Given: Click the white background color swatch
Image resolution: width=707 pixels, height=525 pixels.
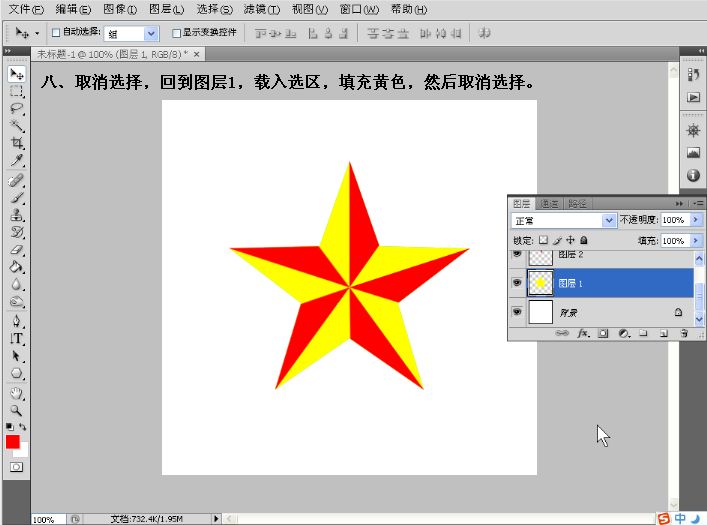Looking at the screenshot, I should tap(23, 450).
